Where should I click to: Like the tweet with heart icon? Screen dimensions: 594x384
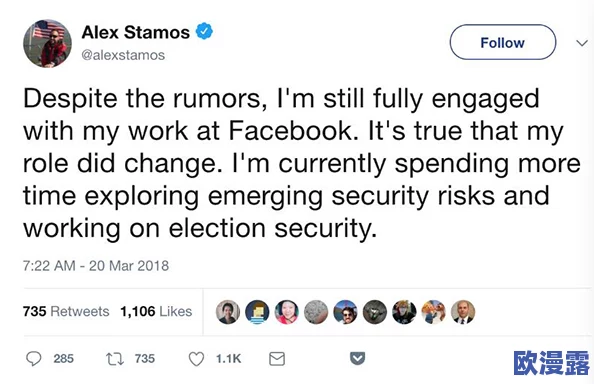pos(196,359)
